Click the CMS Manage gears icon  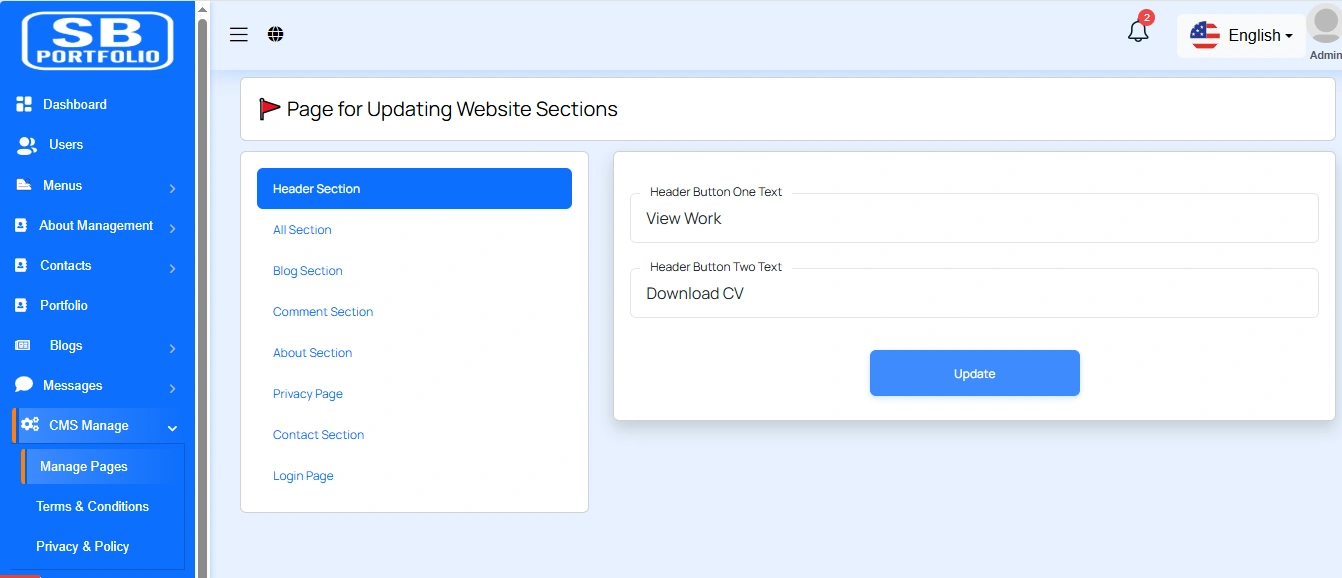tap(30, 425)
